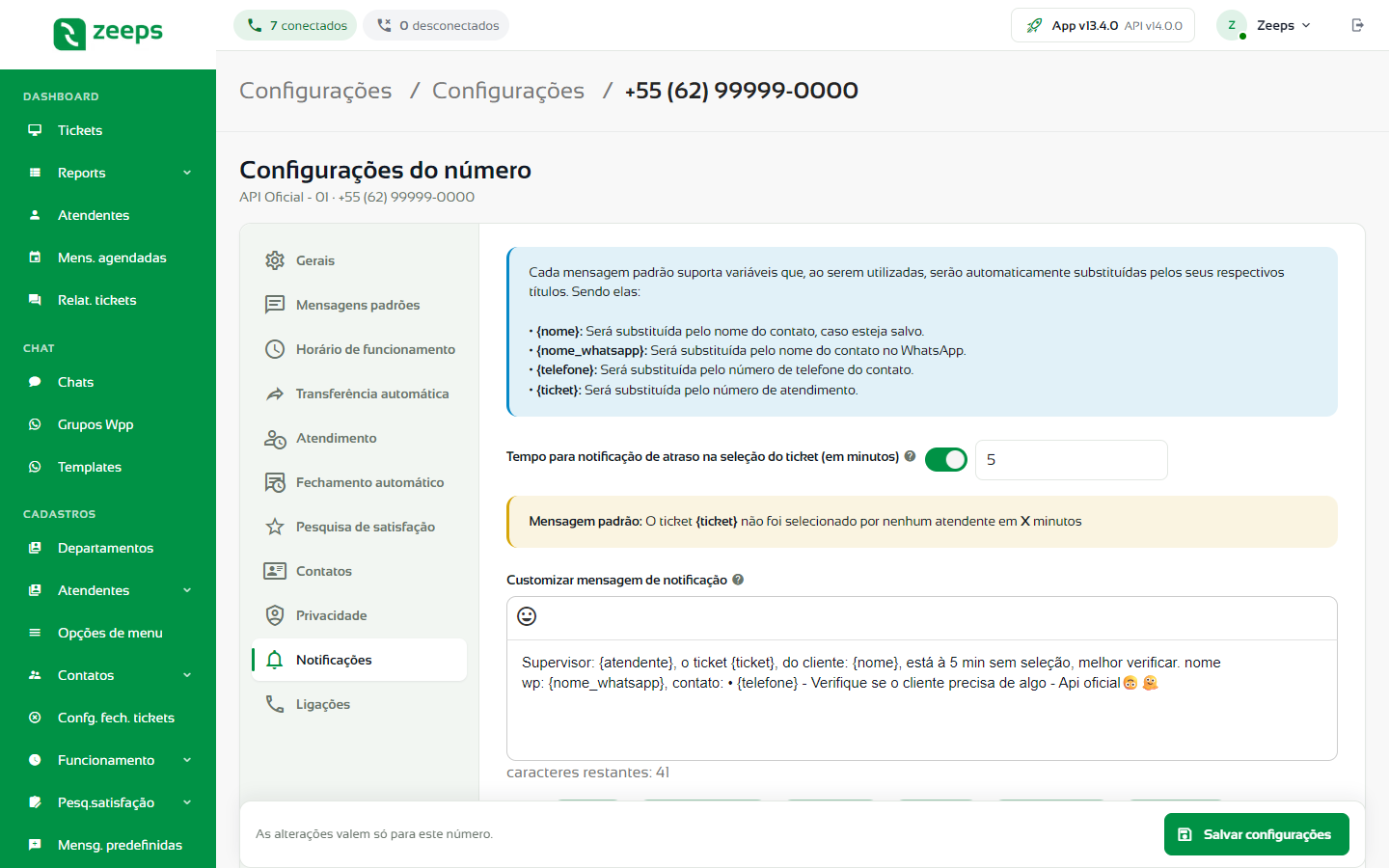Click the Departamentos icon in sidebar
Viewport: 1389px width, 868px height.
click(35, 548)
